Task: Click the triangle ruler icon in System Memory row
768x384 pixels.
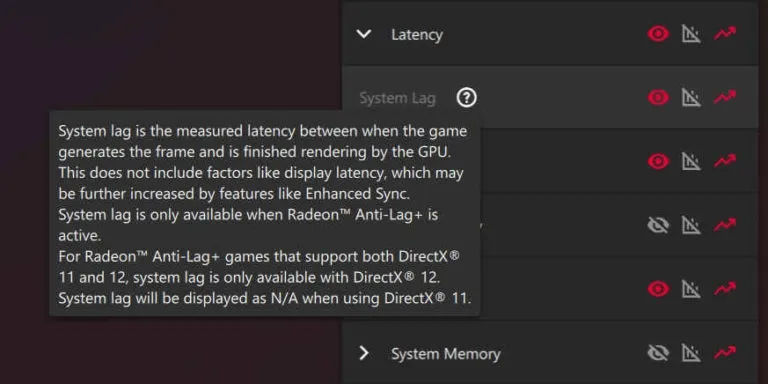Action: (x=691, y=352)
